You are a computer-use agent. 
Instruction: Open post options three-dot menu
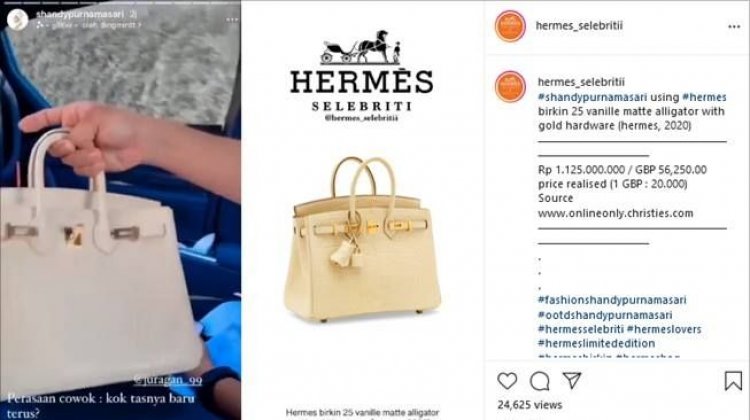pos(734,27)
